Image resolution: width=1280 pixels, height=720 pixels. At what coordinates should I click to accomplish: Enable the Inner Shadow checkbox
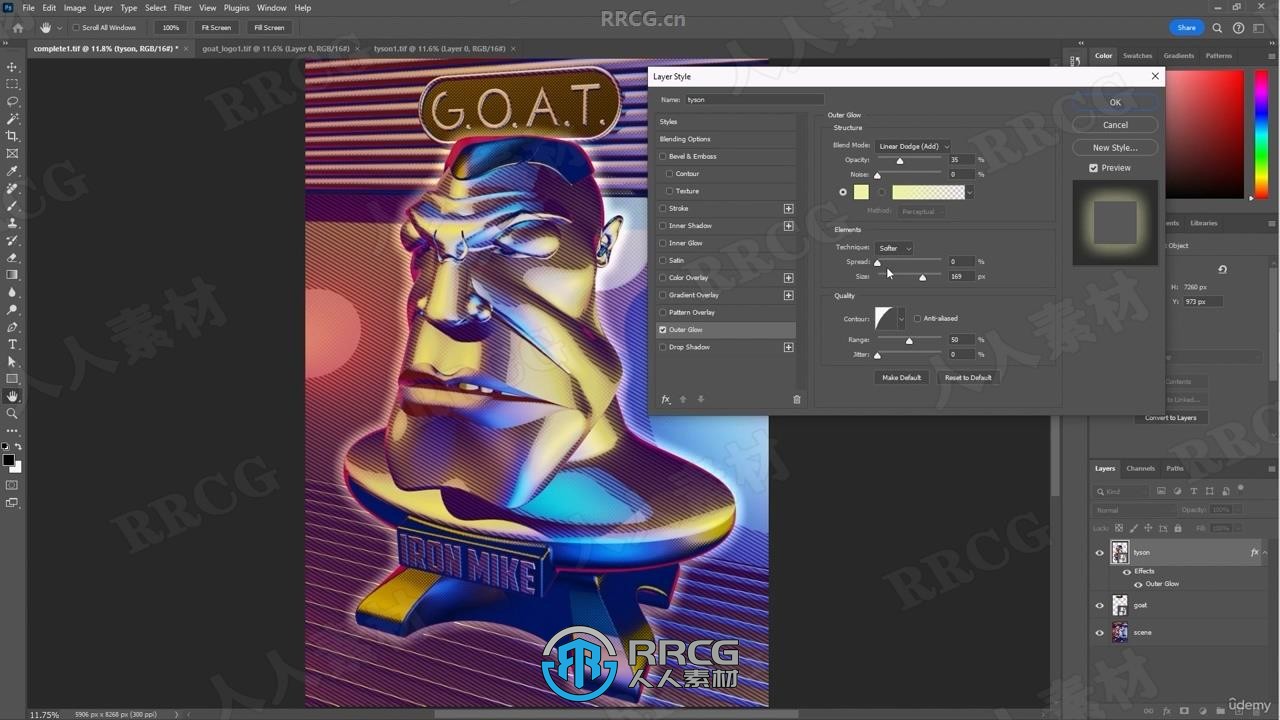(x=662, y=225)
